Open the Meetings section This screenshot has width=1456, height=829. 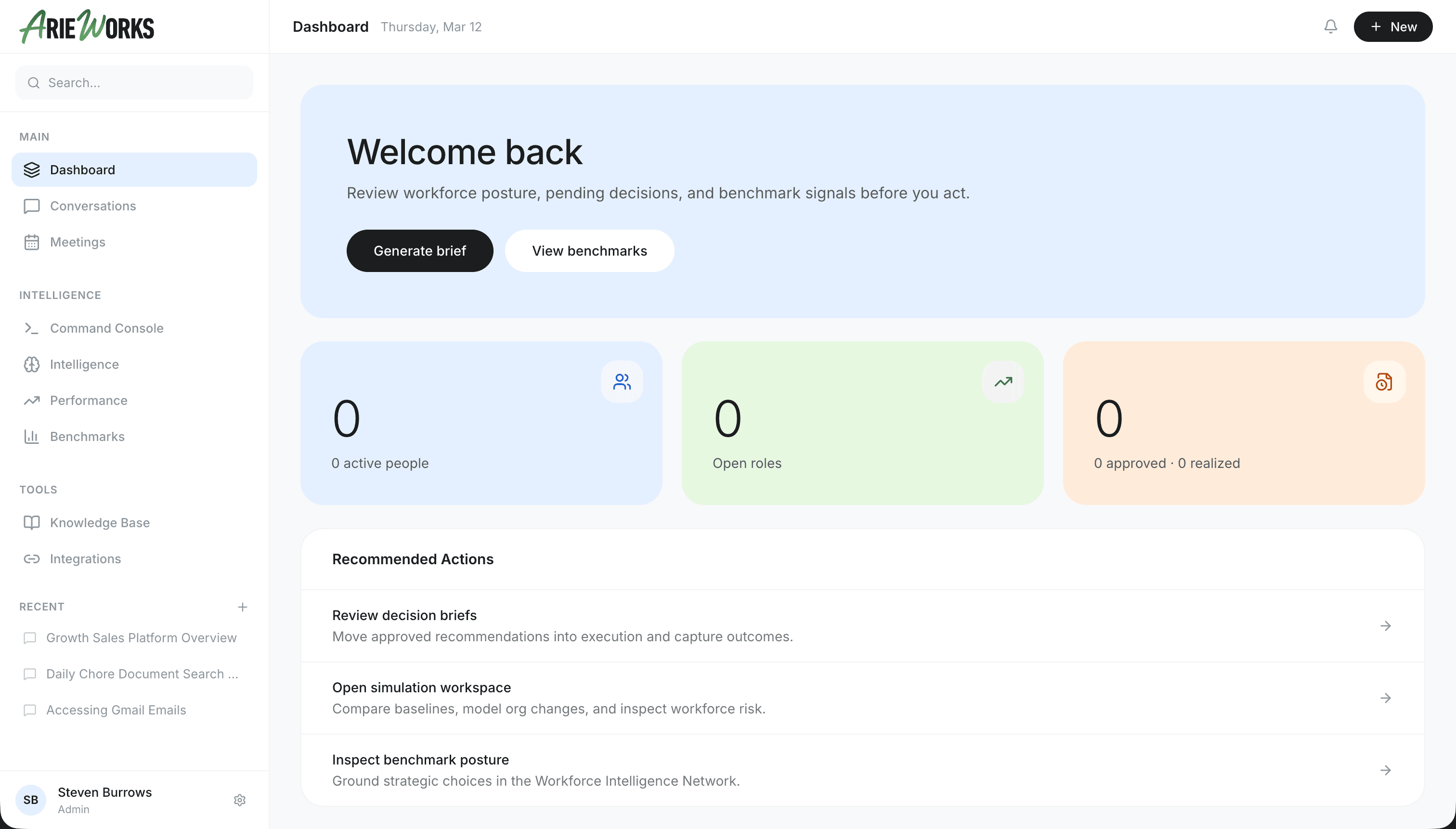[x=78, y=241]
